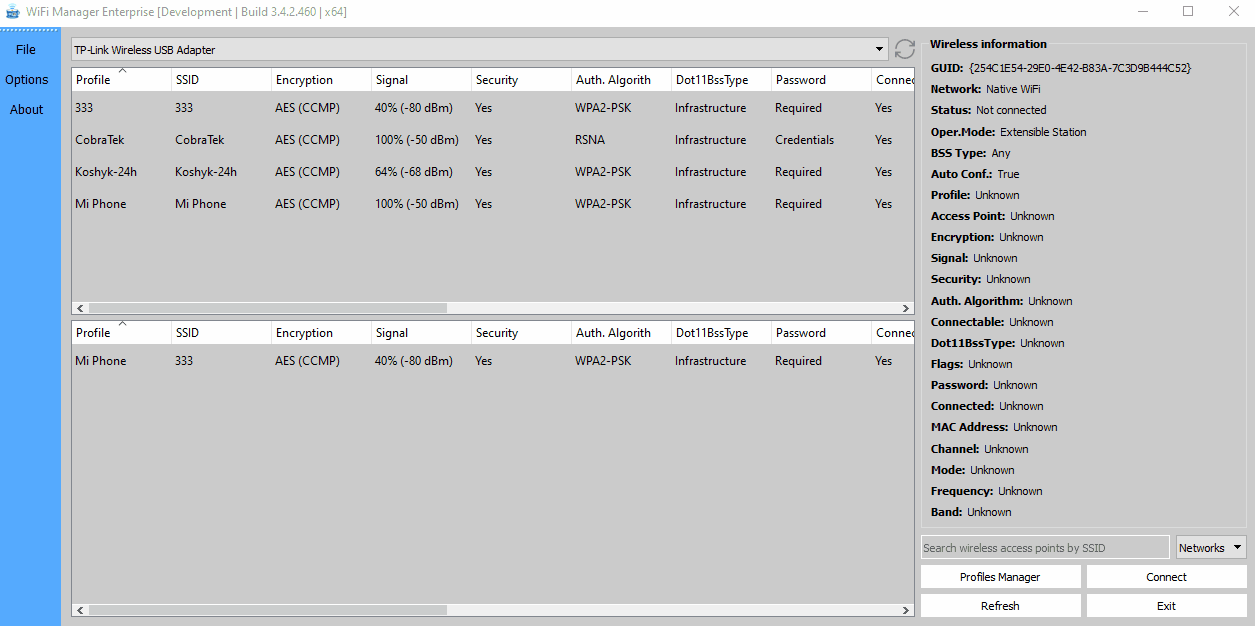The height and width of the screenshot is (626, 1255).
Task: Select the Koshyk-24h profile row
Action: [x=492, y=171]
